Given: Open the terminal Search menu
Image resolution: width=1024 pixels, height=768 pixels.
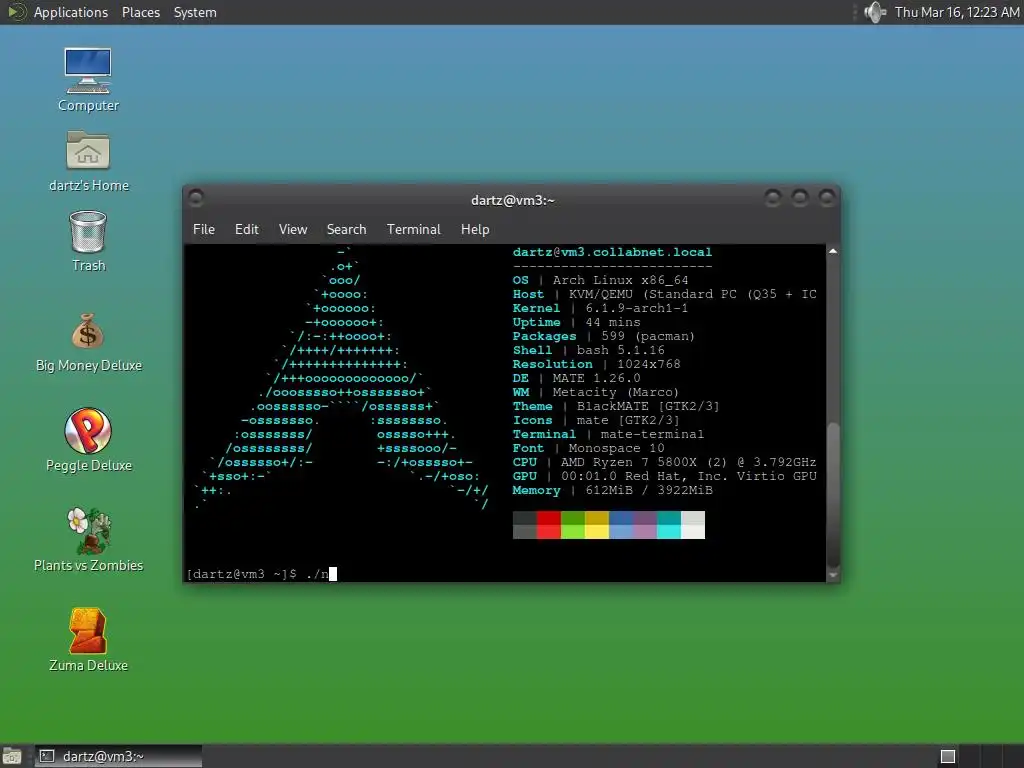Looking at the screenshot, I should 346,229.
